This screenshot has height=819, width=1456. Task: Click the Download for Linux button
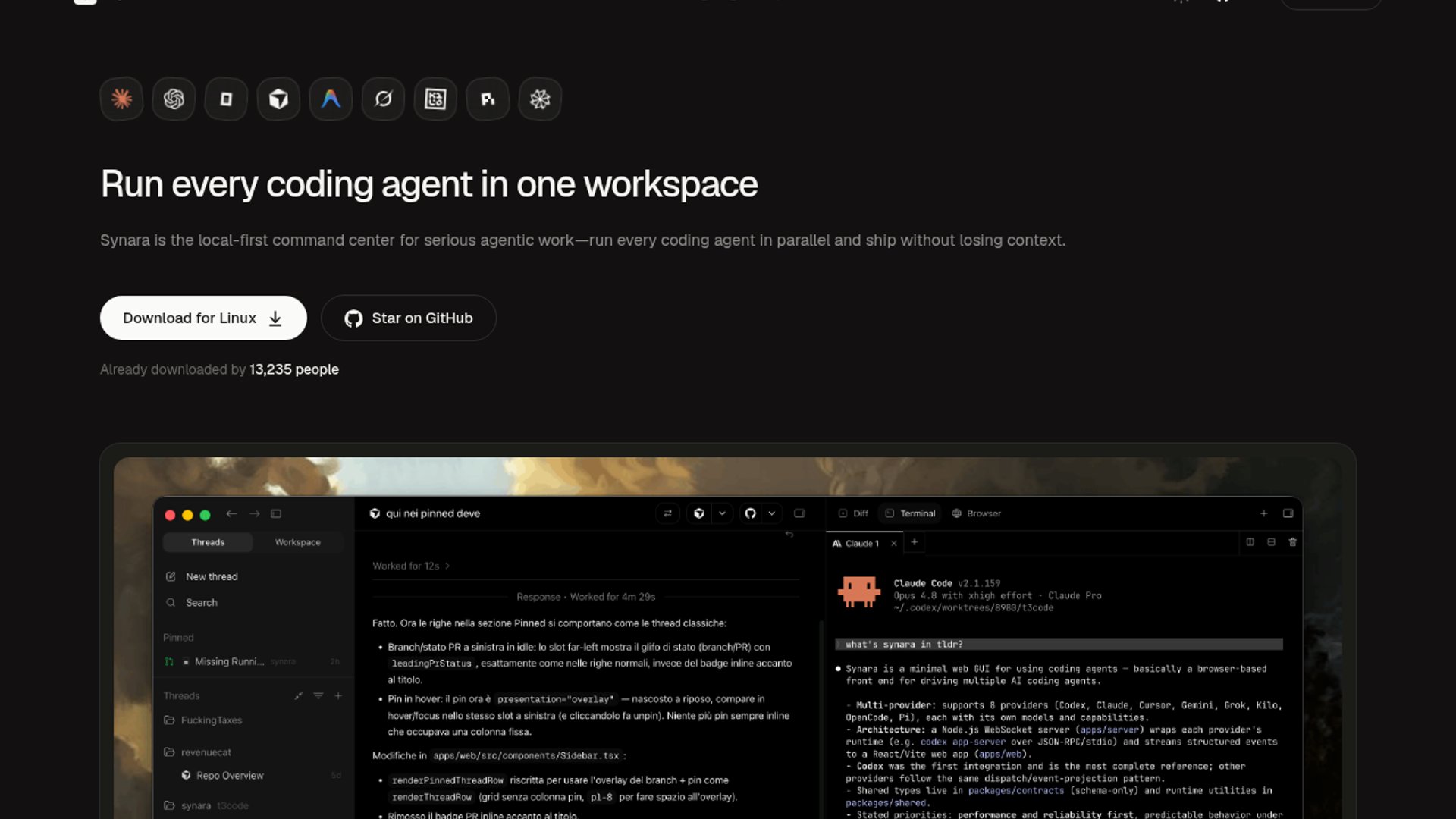203,318
